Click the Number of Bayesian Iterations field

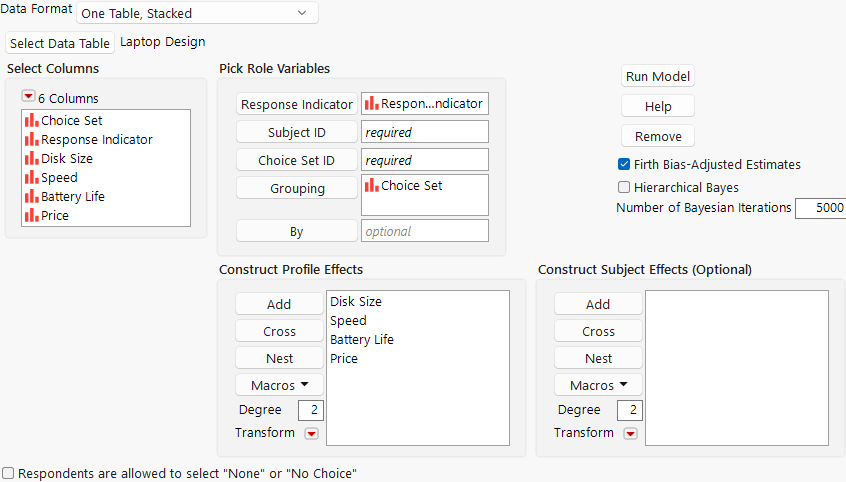tap(820, 208)
